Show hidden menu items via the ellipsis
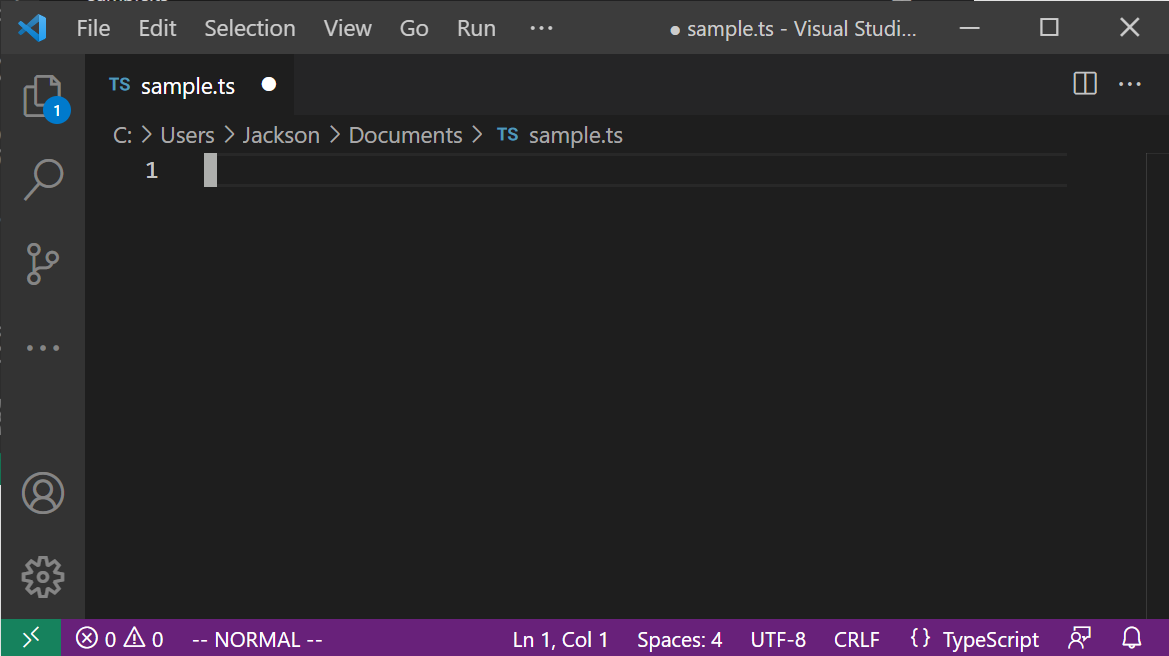The width and height of the screenshot is (1169, 656). click(541, 28)
